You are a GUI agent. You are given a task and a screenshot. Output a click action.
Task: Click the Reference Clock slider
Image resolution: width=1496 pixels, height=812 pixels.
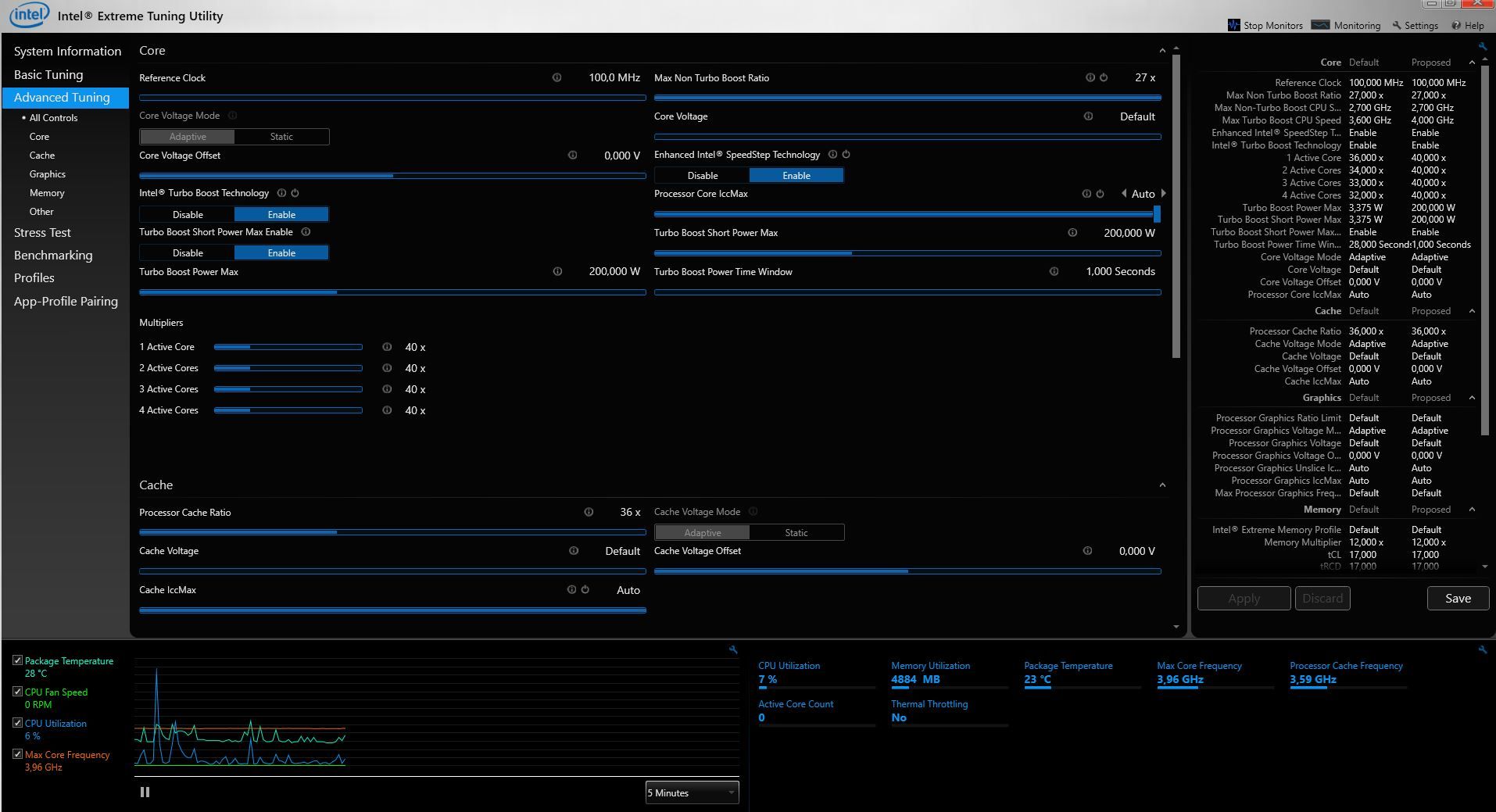coord(392,98)
